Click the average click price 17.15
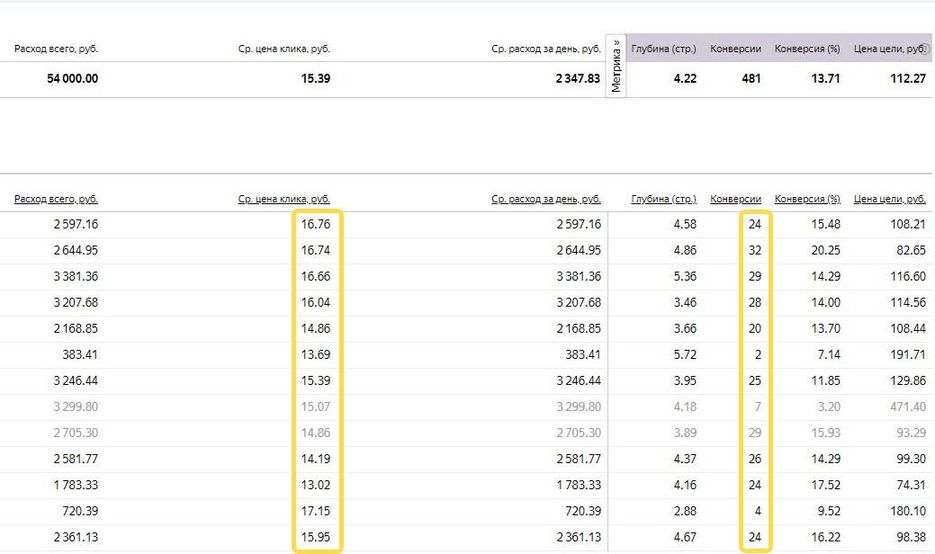 tap(315, 511)
